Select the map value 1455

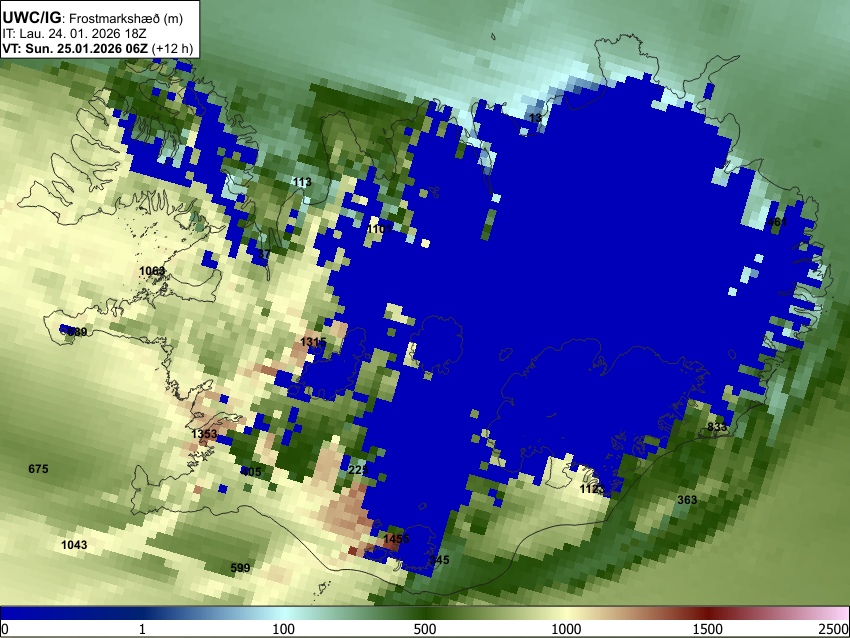(x=396, y=539)
